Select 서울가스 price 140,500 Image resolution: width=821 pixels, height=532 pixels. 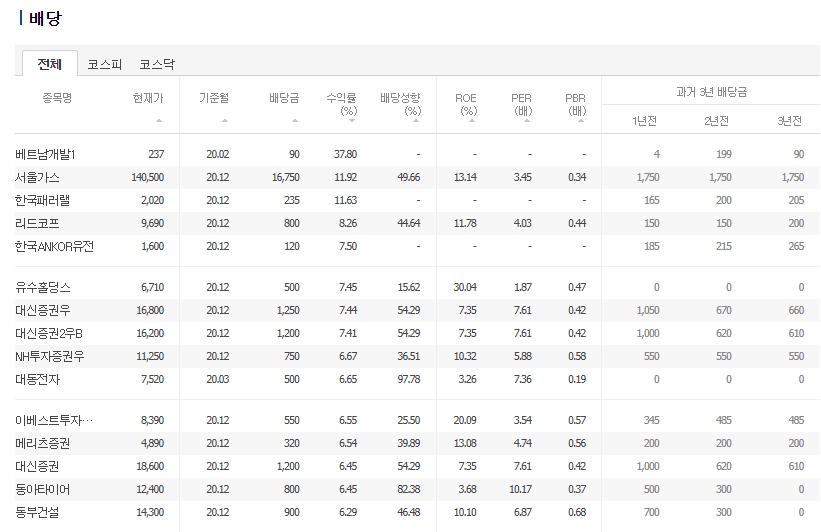[148, 178]
